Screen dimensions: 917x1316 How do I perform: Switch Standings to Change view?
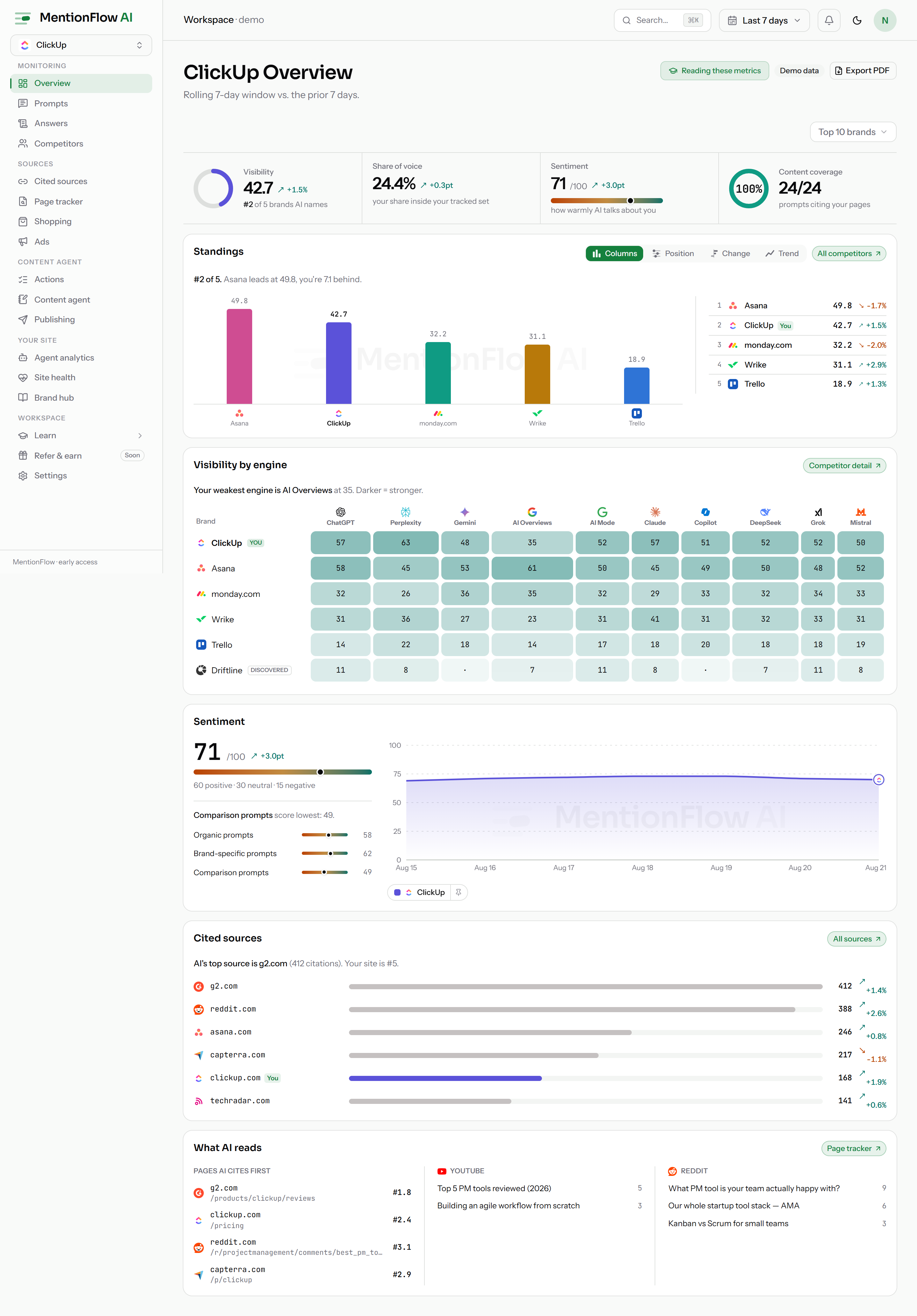pyautogui.click(x=730, y=253)
